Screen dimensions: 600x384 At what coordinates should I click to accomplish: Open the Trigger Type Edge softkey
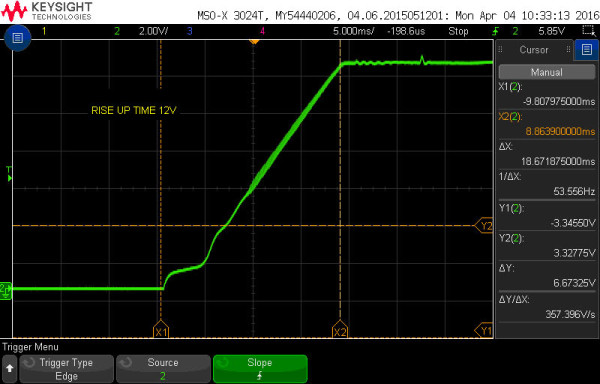pos(67,369)
